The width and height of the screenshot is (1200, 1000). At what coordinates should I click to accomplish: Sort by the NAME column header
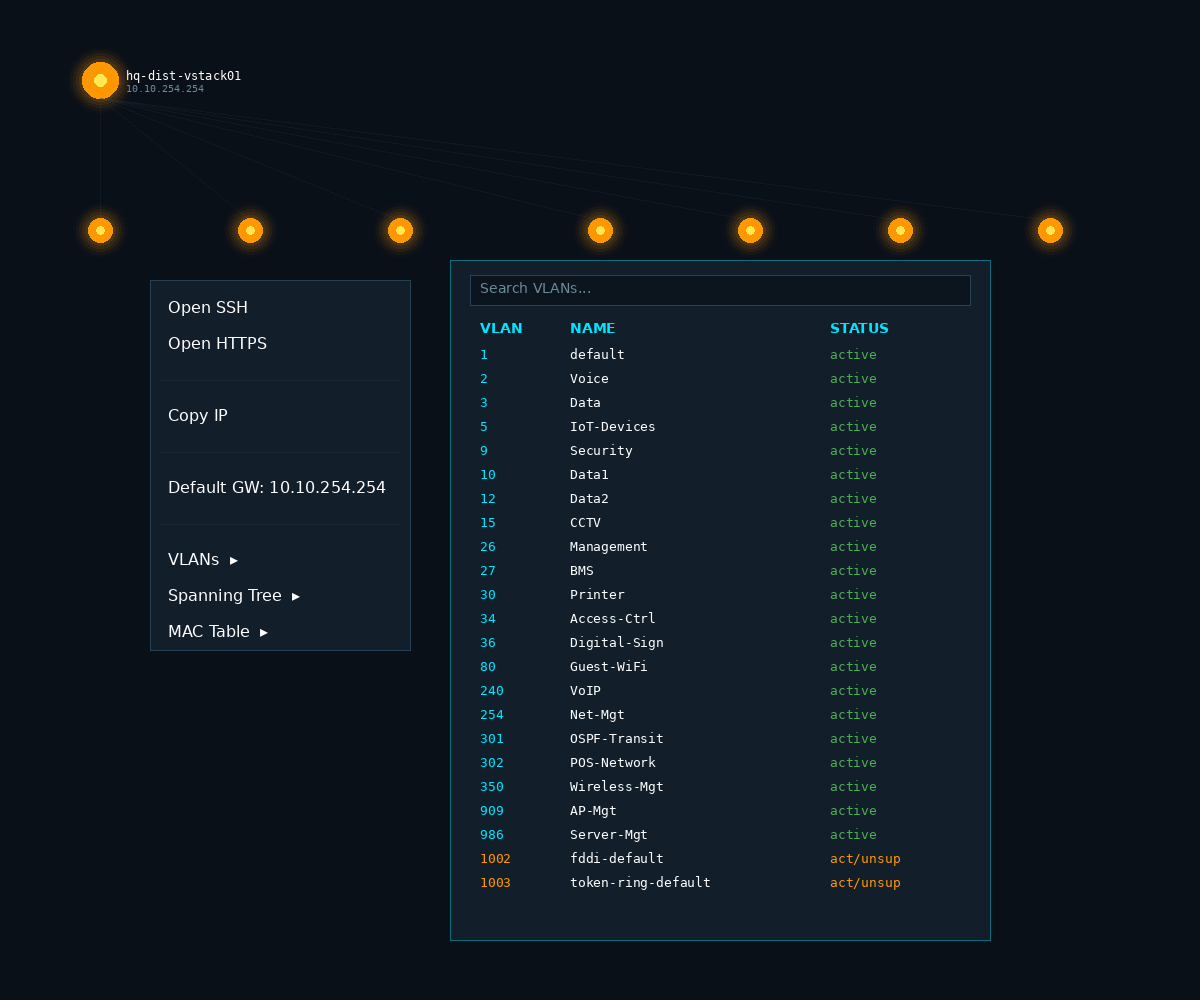[x=592, y=328]
